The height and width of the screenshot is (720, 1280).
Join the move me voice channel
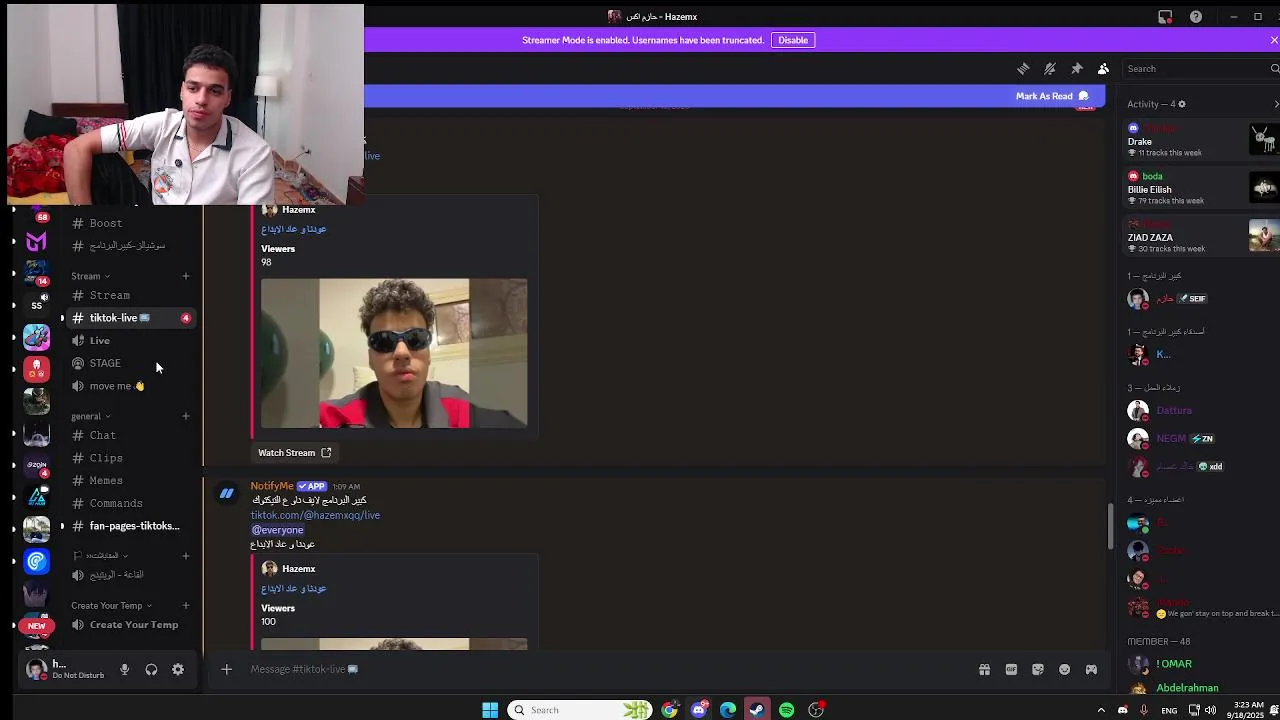130,386
